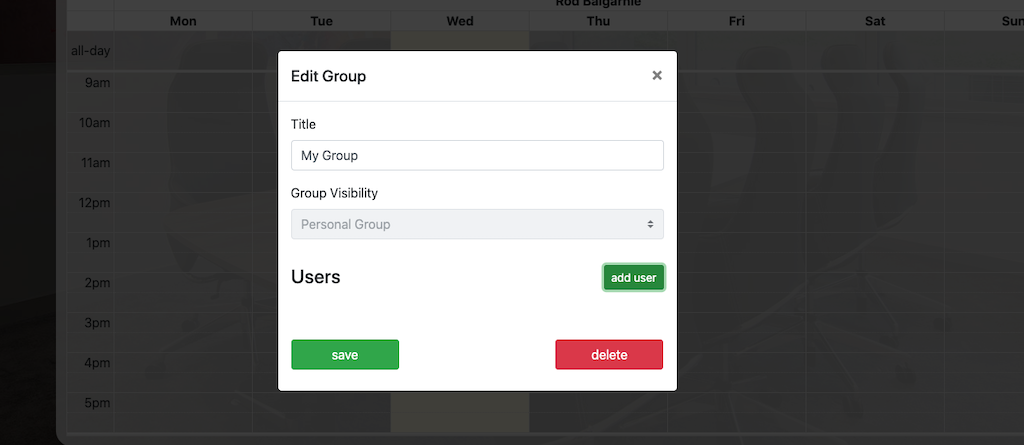Screen dimensions: 1024x445
Task: Select the Sat column header
Action: 875,21
